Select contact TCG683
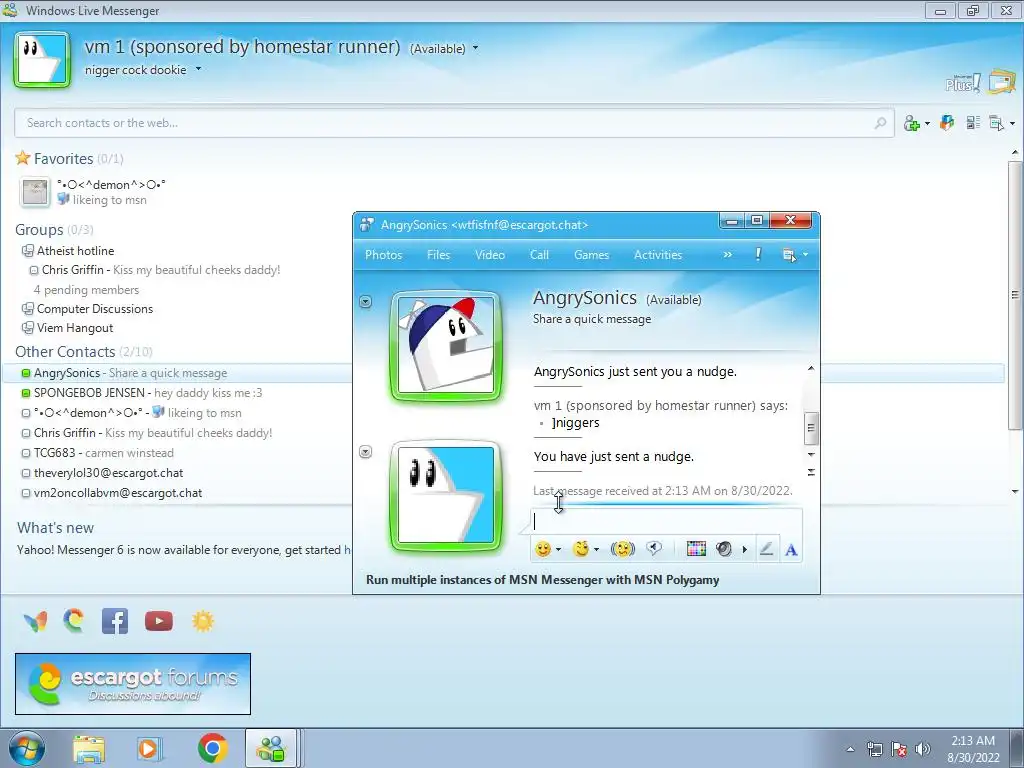This screenshot has height=768, width=1024. (x=55, y=453)
